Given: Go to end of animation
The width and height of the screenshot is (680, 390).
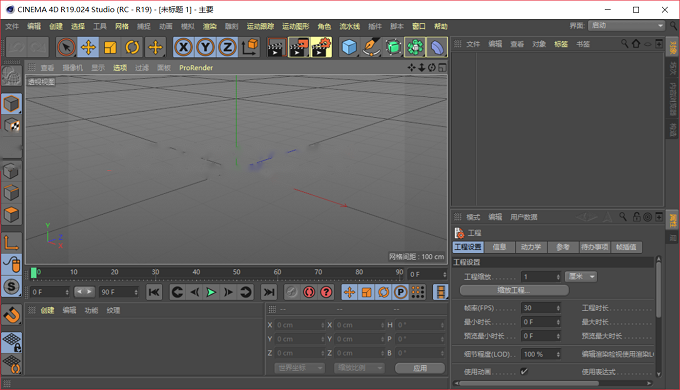Looking at the screenshot, I should click(269, 292).
